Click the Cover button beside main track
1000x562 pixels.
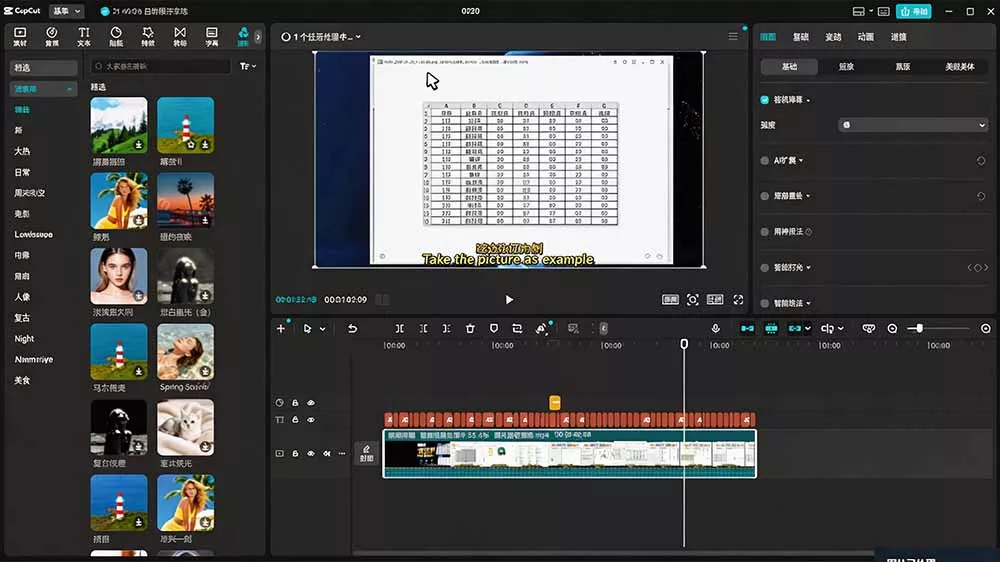[367, 454]
